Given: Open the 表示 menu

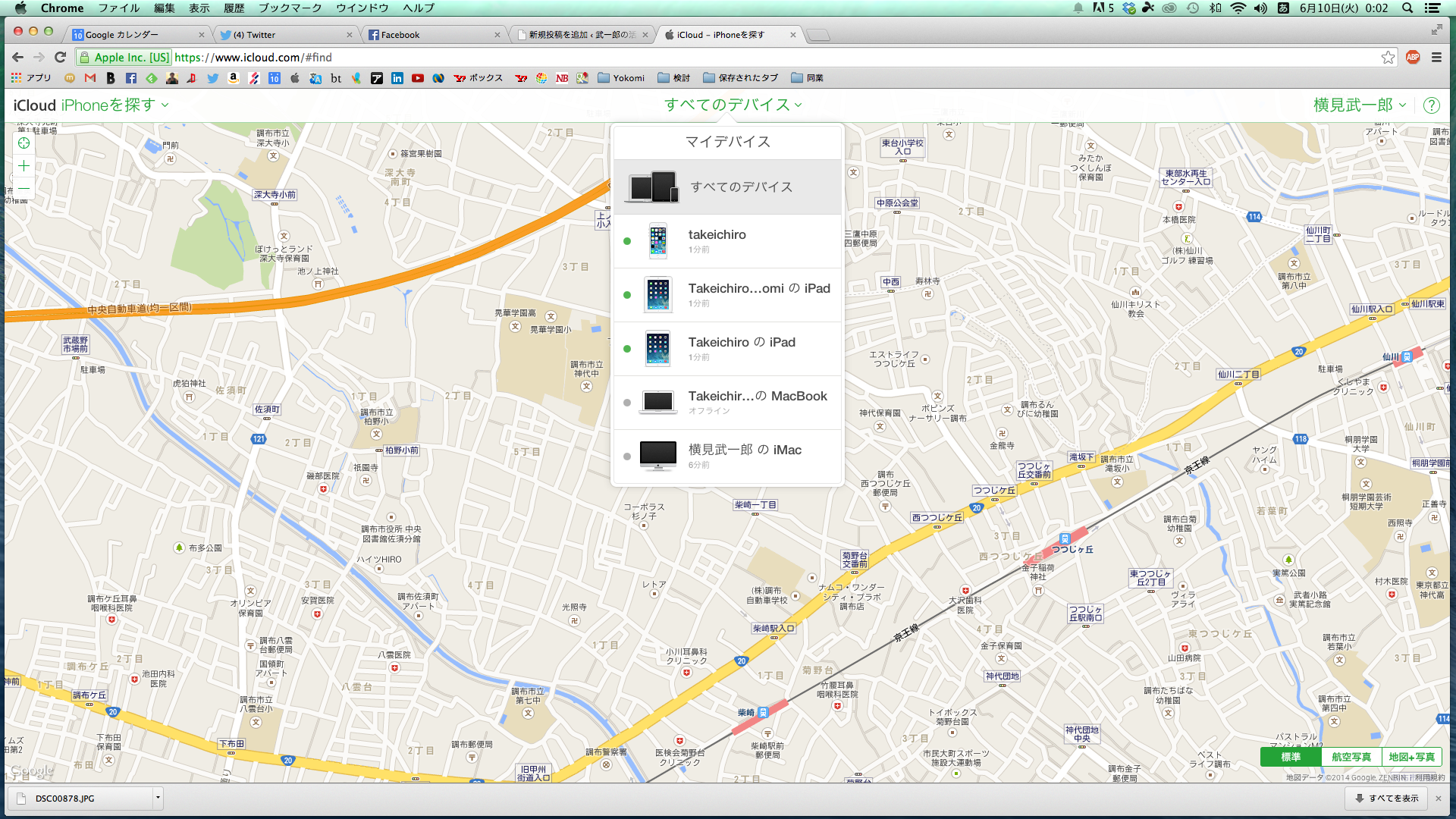Looking at the screenshot, I should click(199, 8).
